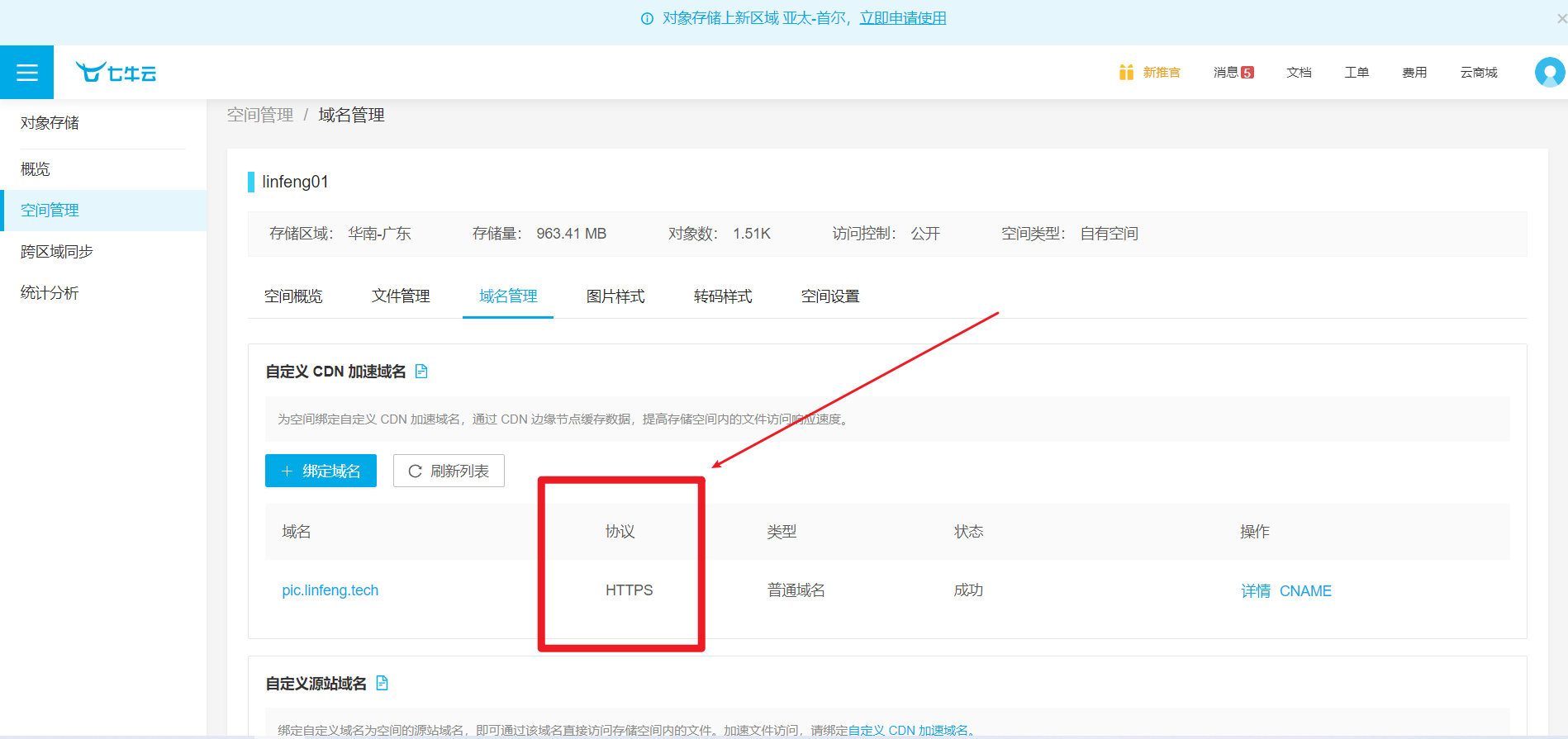Click the 绑定域名 button
The image size is (1568, 739).
[x=321, y=471]
